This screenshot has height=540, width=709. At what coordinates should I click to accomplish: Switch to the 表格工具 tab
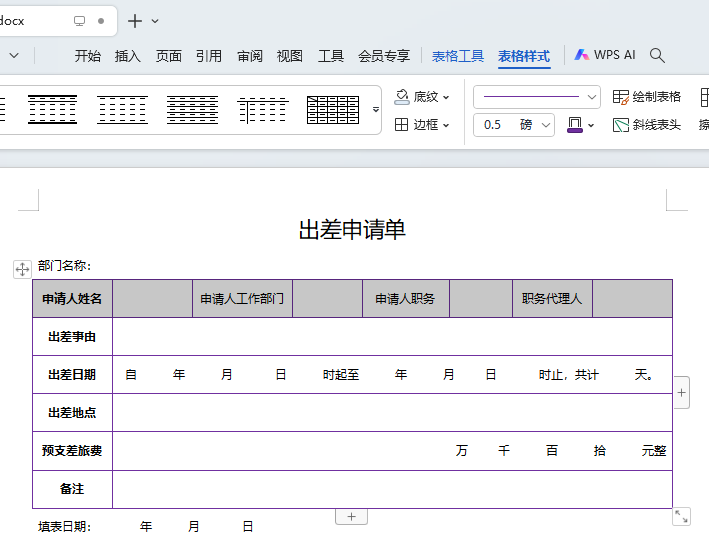pyautogui.click(x=458, y=56)
